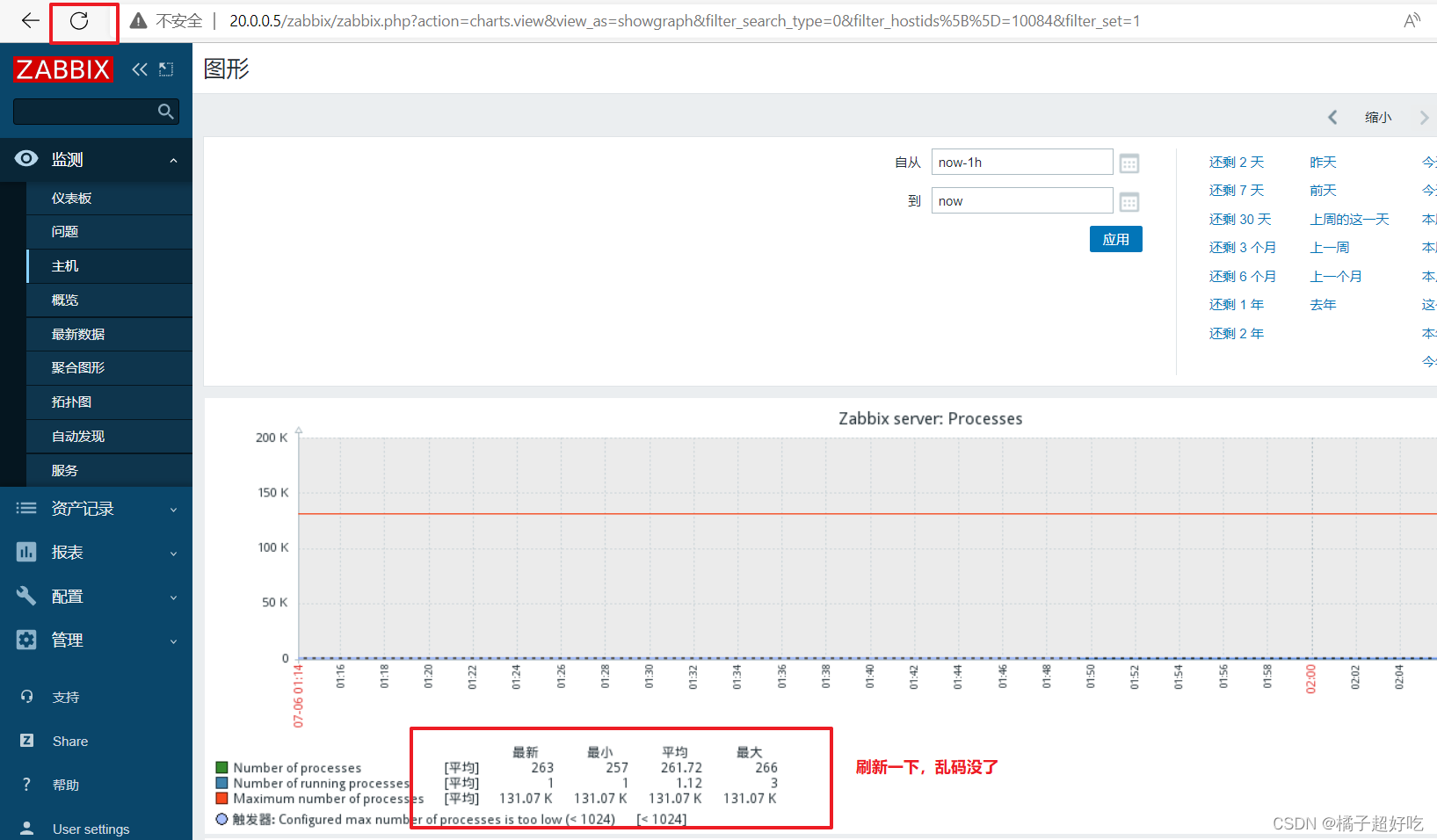The height and width of the screenshot is (840, 1437).
Task: Click blue running processes legend swatch
Action: point(222,783)
